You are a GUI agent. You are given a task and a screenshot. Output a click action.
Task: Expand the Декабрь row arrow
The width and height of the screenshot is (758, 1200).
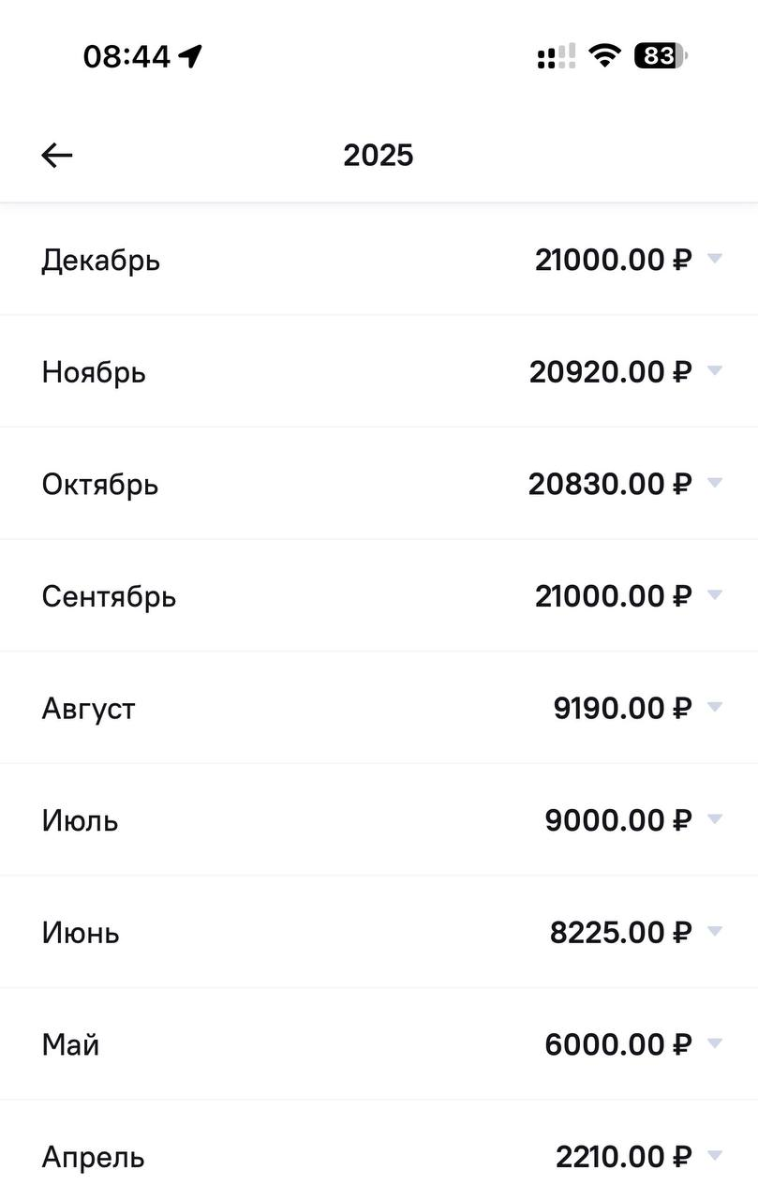click(x=714, y=259)
